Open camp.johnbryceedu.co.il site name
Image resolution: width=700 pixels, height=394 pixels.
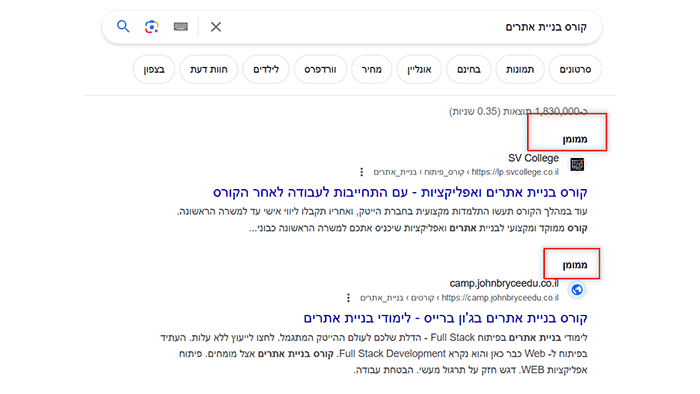coord(504,283)
